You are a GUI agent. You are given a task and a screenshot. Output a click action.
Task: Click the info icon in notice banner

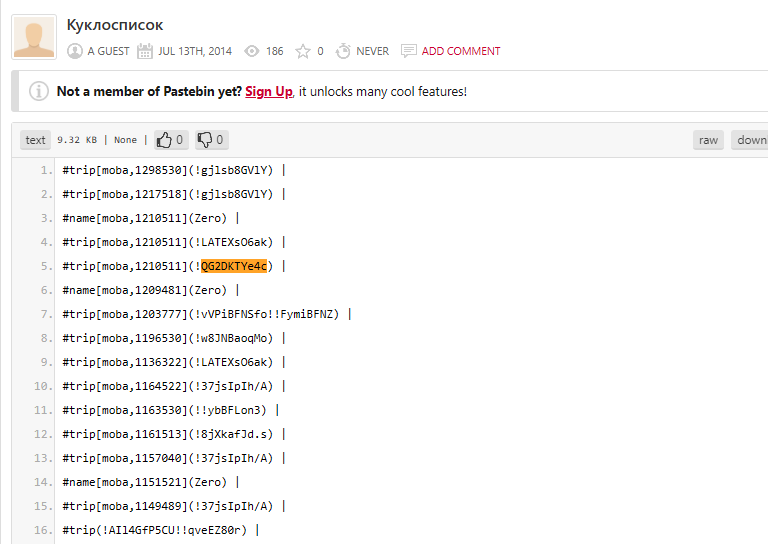tap(39, 92)
